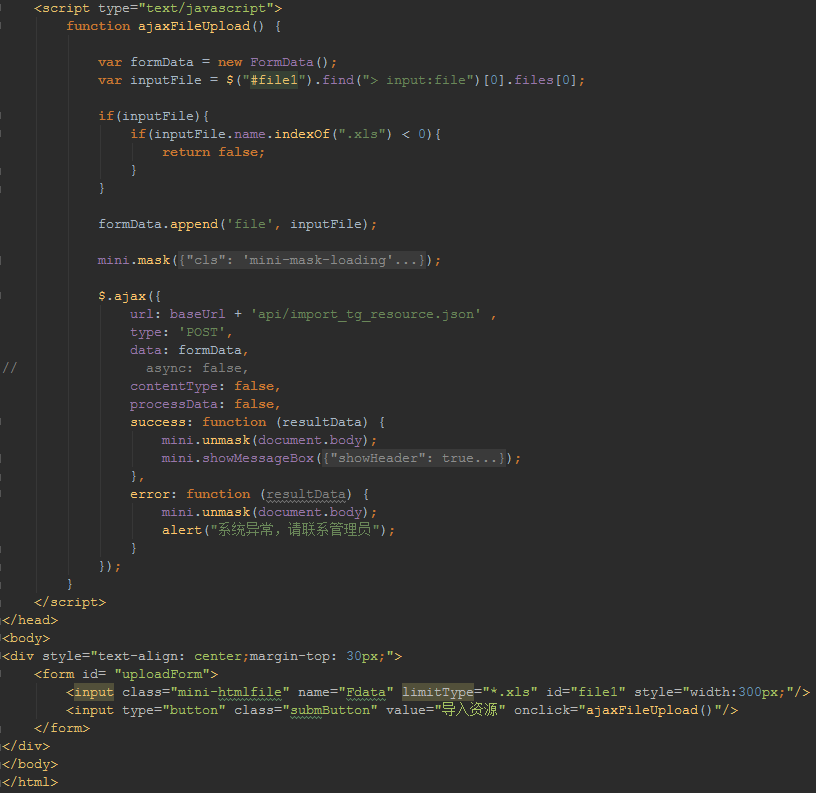
Task: Click the "系统异常，请联系管理员" alert string
Action: click(x=294, y=530)
